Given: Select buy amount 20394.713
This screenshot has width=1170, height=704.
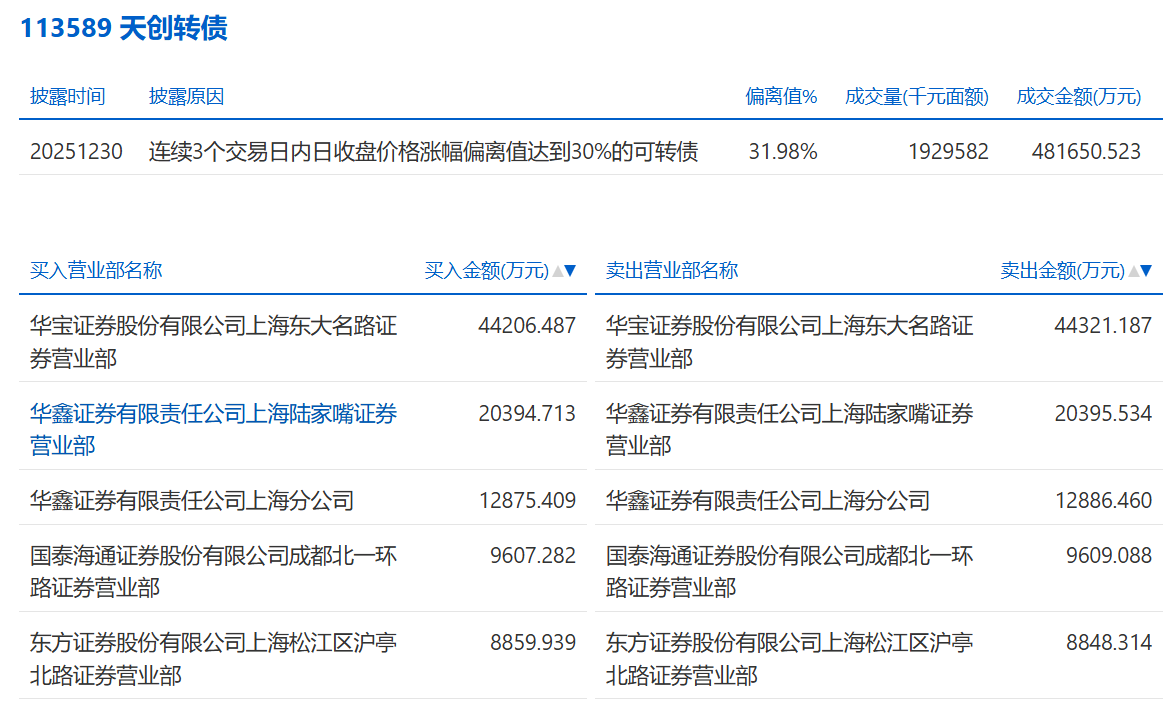Looking at the screenshot, I should pyautogui.click(x=527, y=413).
